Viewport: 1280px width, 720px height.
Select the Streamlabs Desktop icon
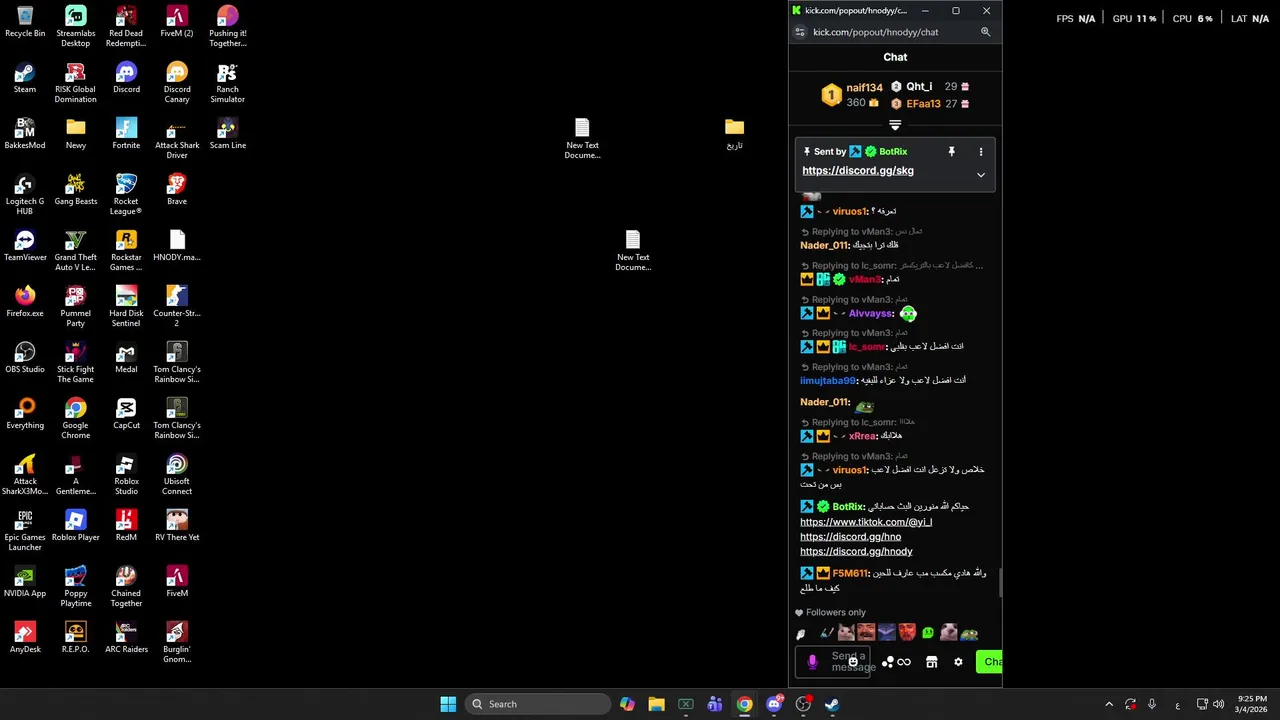click(x=75, y=27)
